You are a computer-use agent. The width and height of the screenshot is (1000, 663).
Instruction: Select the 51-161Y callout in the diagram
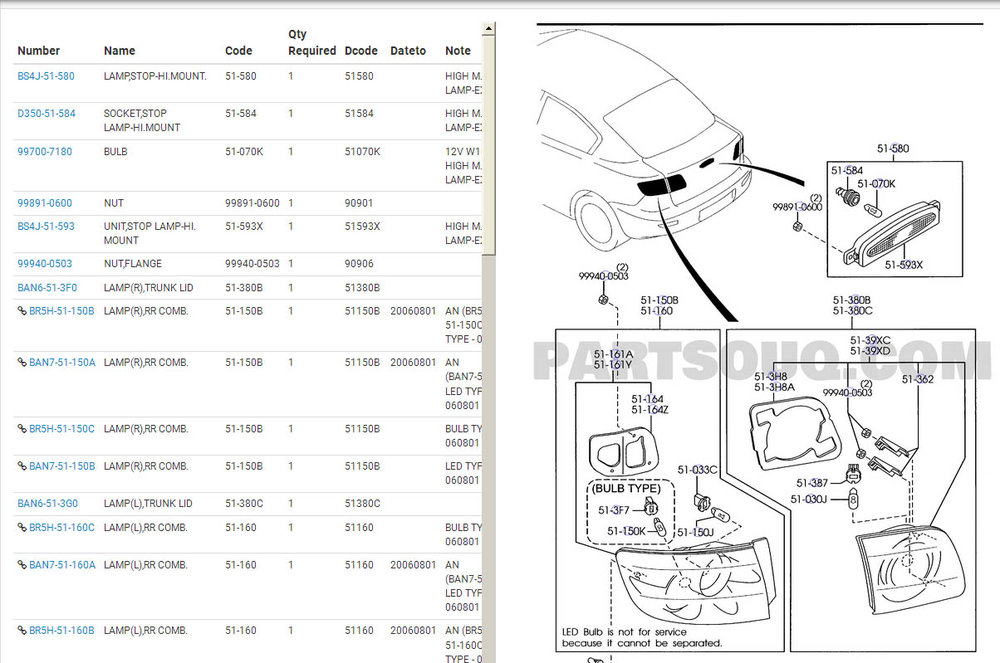tap(613, 365)
